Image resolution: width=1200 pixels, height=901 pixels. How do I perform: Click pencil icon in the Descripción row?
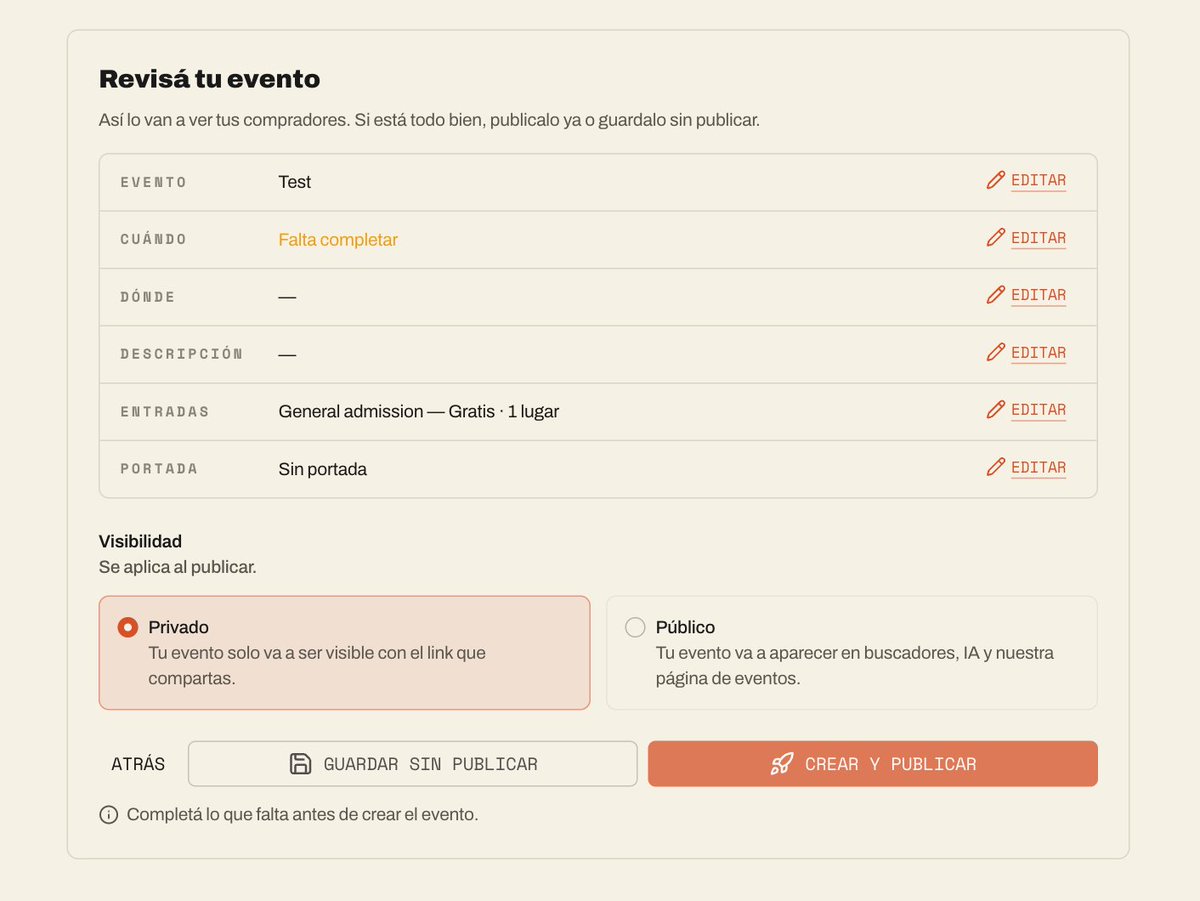995,352
